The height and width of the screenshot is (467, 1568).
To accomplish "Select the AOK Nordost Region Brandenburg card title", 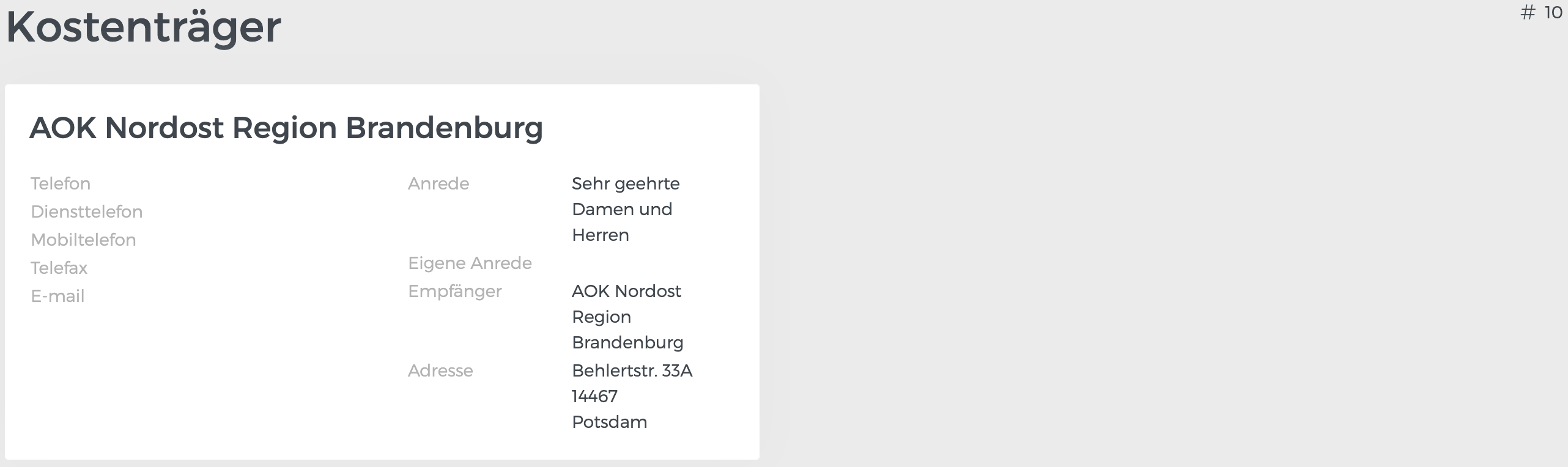I will 286,128.
